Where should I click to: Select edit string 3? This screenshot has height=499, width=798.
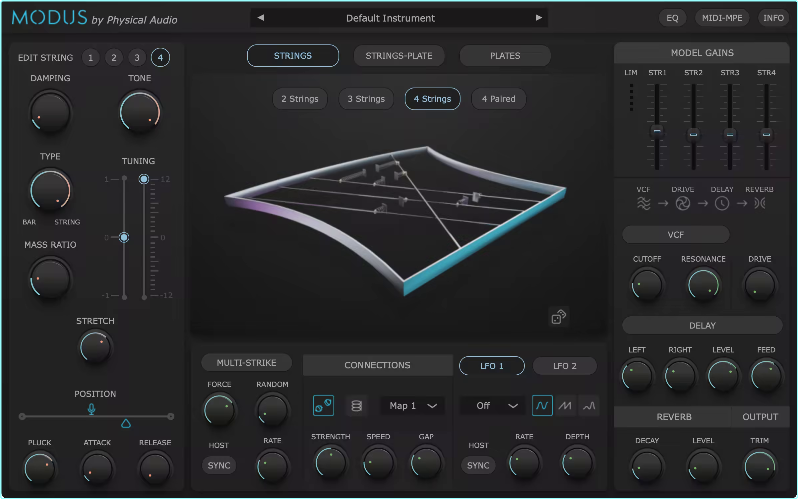point(137,58)
